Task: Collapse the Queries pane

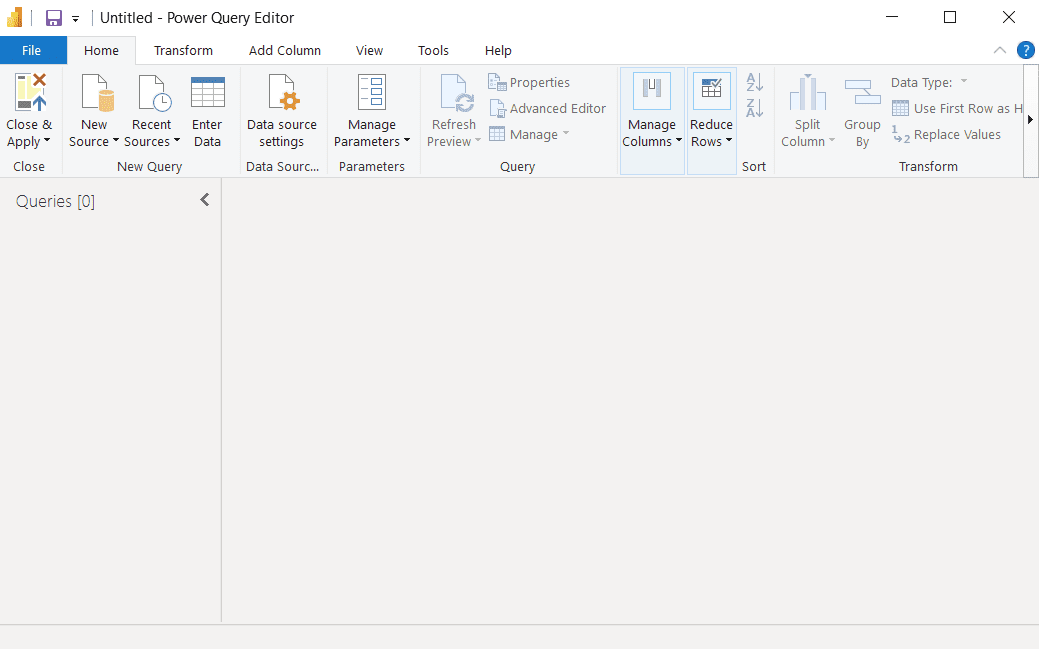Action: point(204,199)
